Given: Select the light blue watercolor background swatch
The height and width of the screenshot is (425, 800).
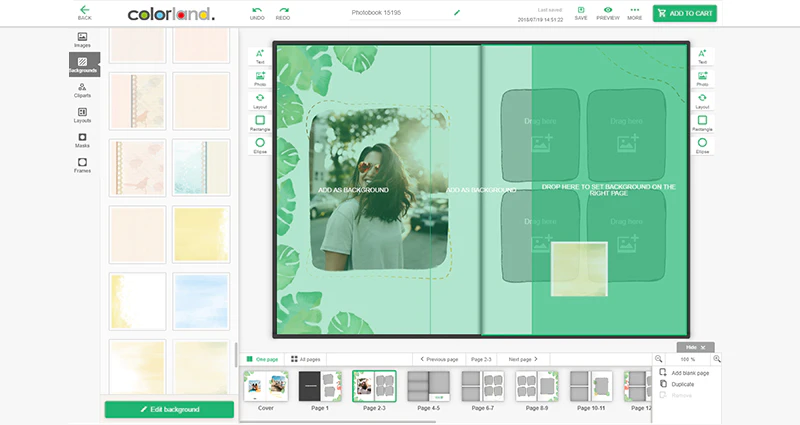Looking at the screenshot, I should tap(201, 302).
